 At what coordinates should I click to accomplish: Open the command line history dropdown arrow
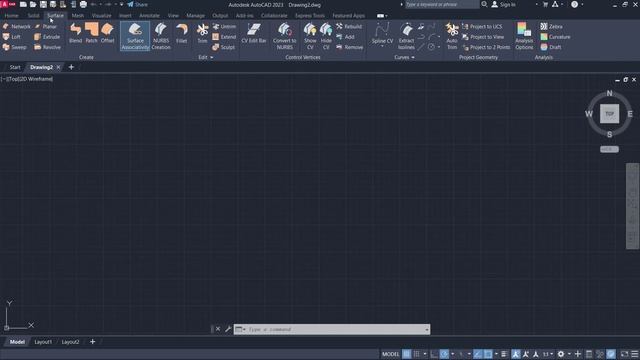tap(427, 329)
